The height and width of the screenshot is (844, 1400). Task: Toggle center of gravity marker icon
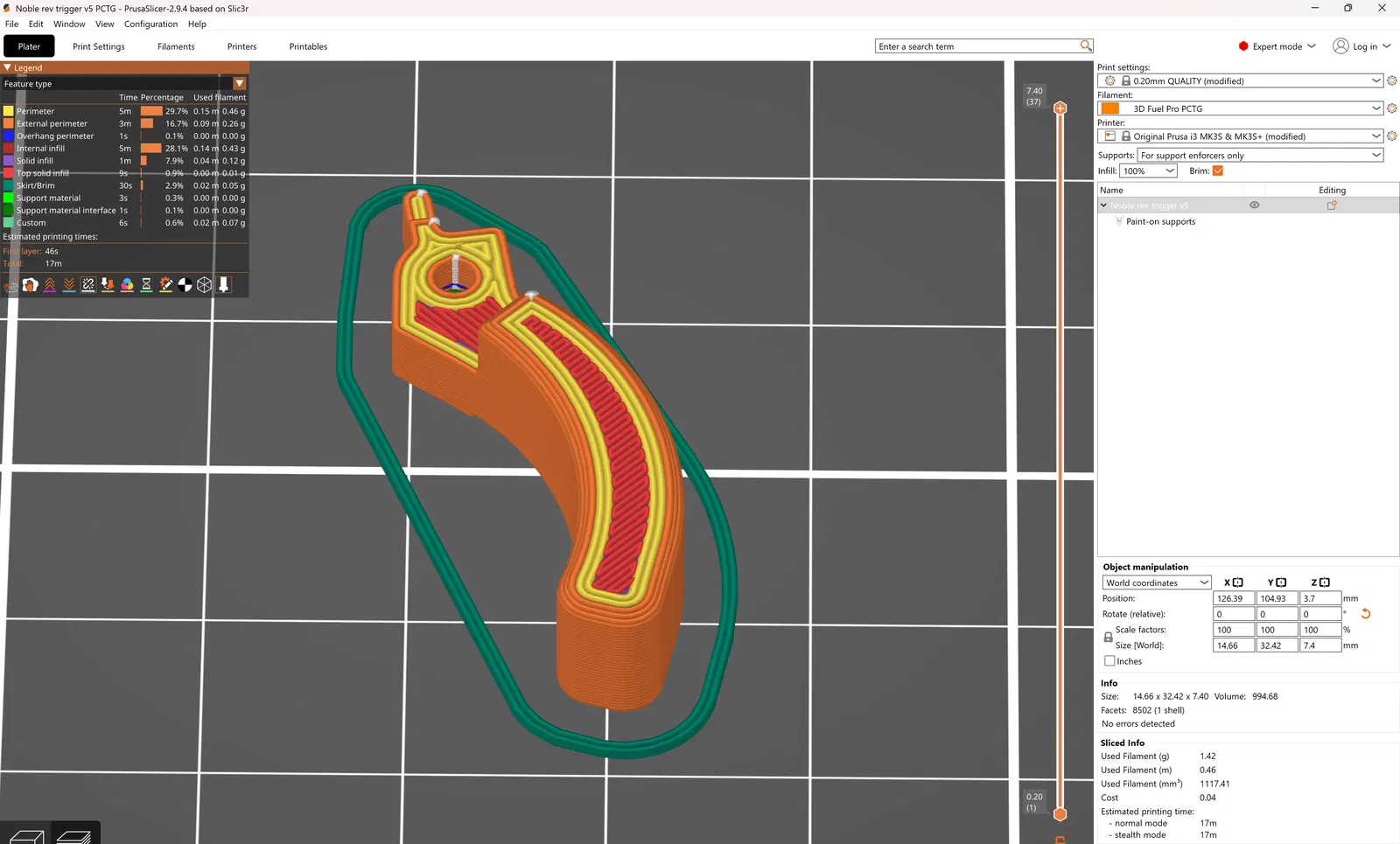[x=185, y=285]
